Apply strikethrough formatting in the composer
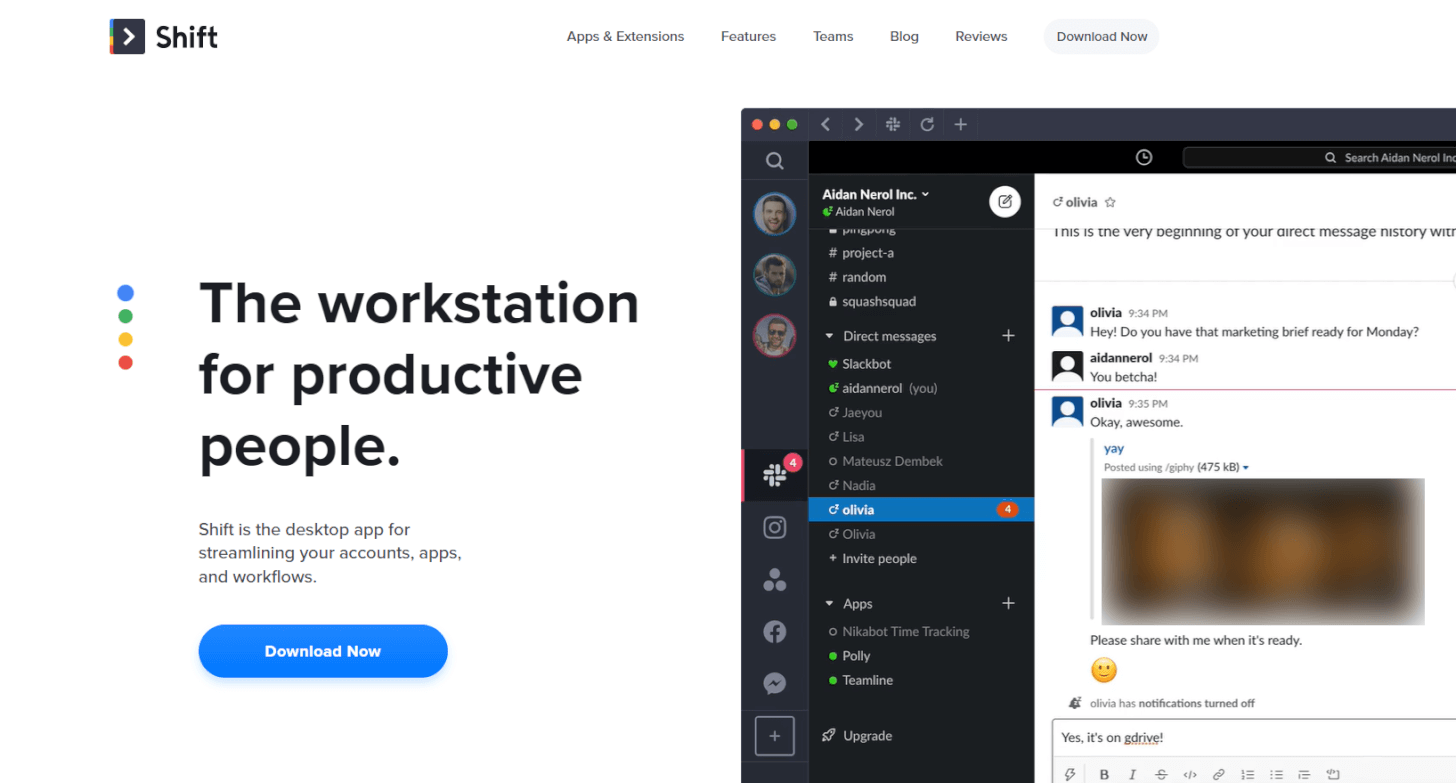Image resolution: width=1456 pixels, height=783 pixels. pyautogui.click(x=1161, y=774)
